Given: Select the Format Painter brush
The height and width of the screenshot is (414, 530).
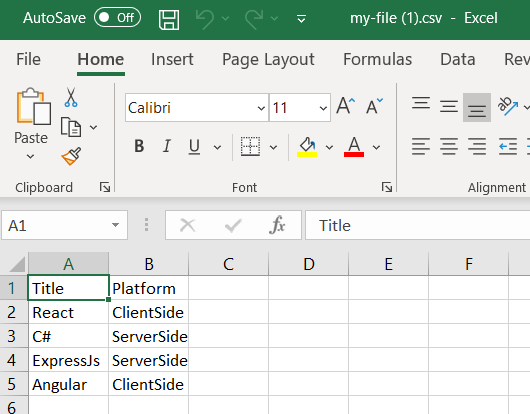Looking at the screenshot, I should click(71, 156).
